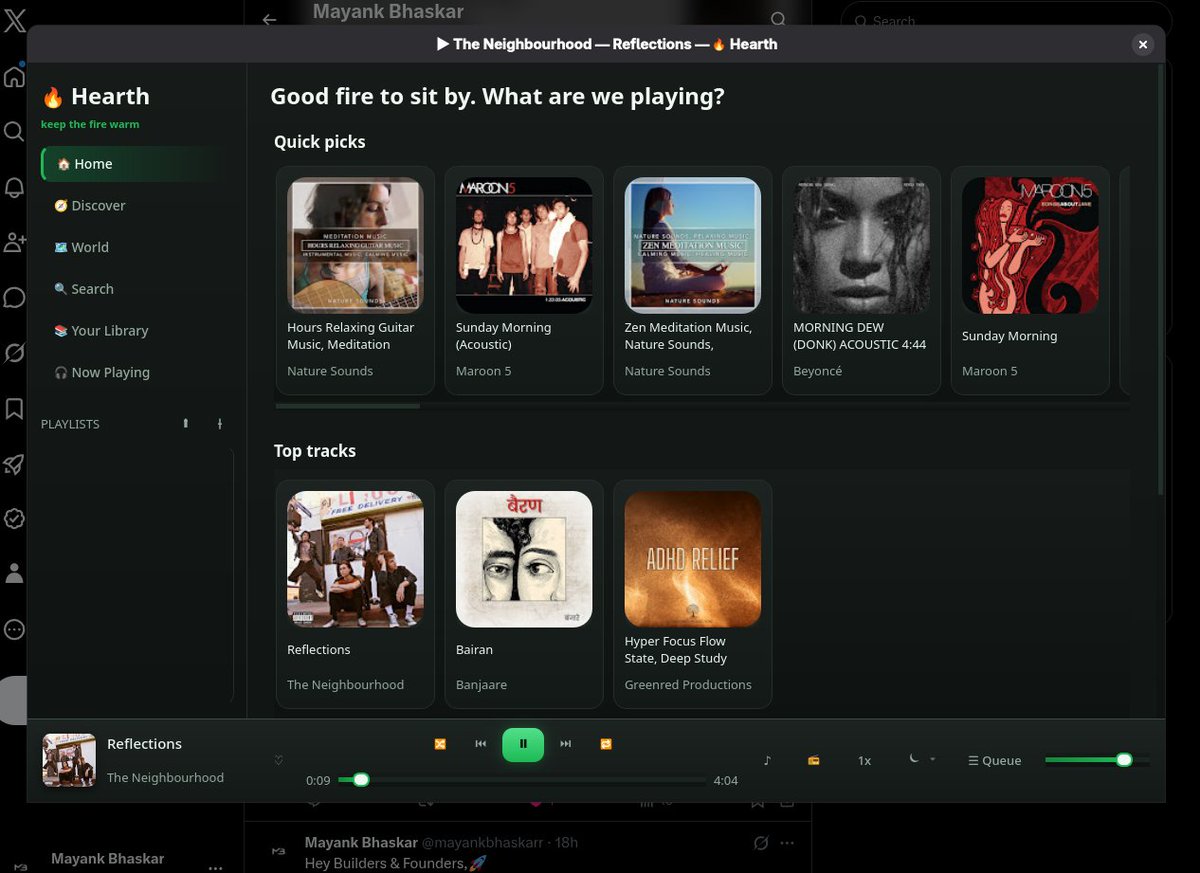Like the current song with heart icon
Screen dimensions: 1200x873
pyautogui.click(x=278, y=761)
